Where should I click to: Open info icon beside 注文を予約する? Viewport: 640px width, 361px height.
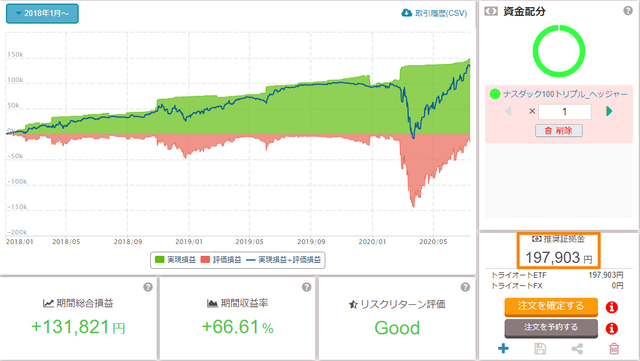611,328
